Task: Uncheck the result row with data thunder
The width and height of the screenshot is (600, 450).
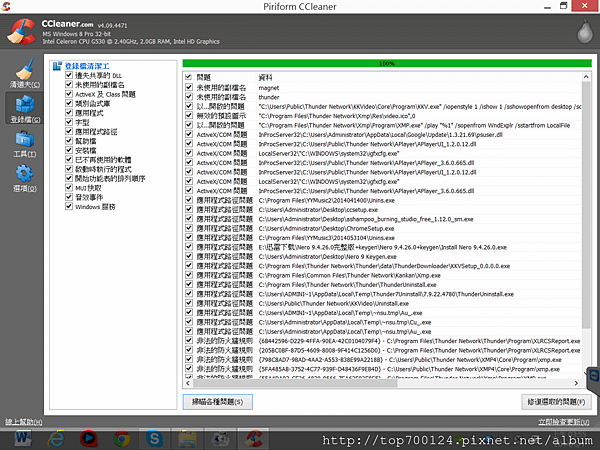Action: (x=189, y=96)
